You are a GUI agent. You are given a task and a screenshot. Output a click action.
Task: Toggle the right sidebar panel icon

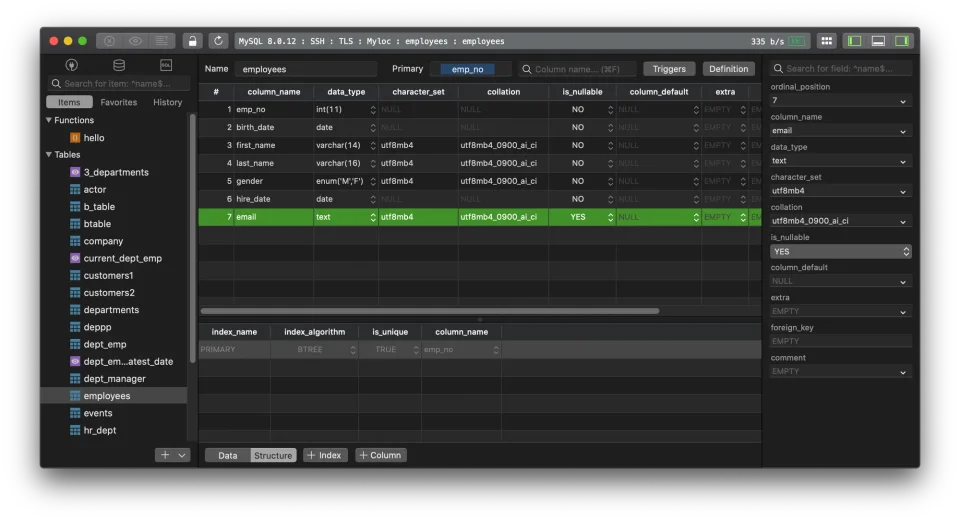[x=902, y=41]
